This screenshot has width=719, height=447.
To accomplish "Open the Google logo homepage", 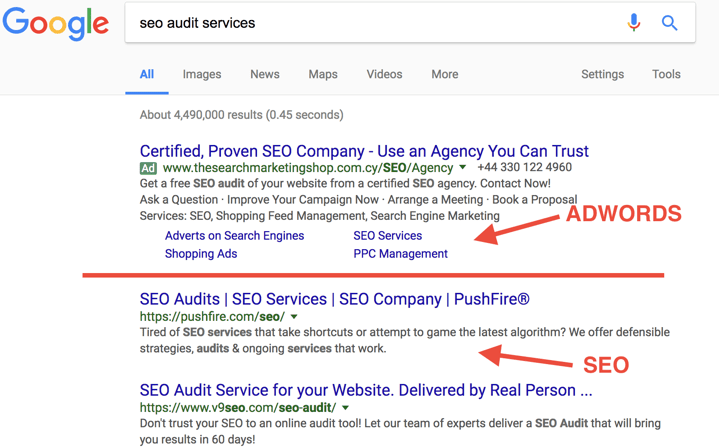I will [55, 23].
